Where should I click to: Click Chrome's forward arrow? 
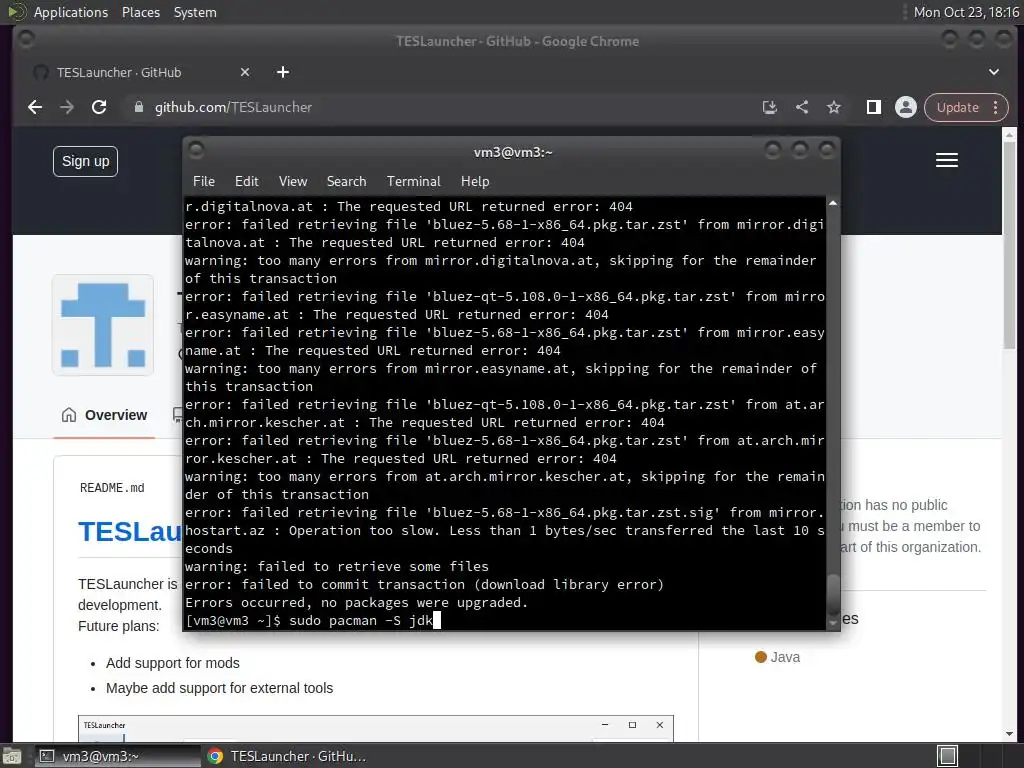click(x=67, y=107)
